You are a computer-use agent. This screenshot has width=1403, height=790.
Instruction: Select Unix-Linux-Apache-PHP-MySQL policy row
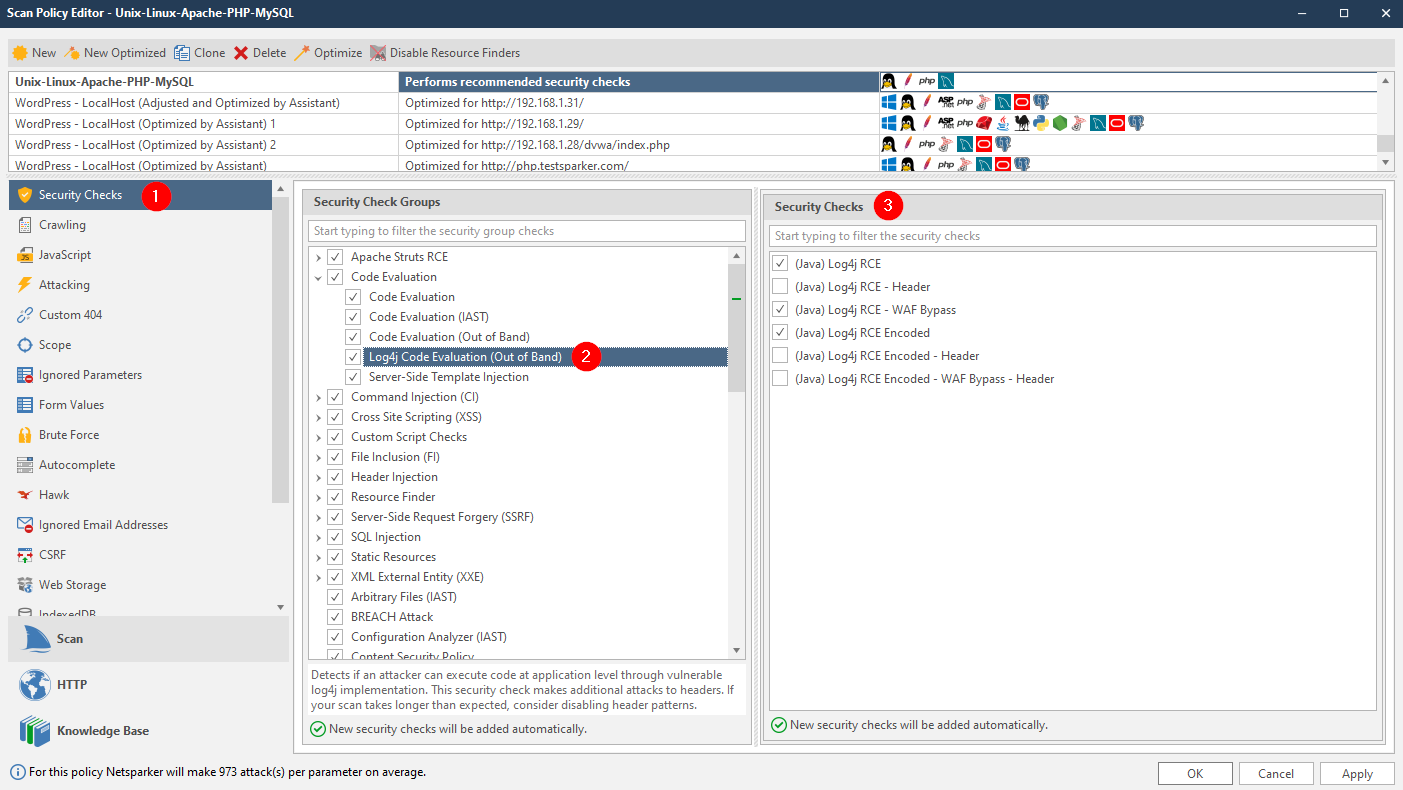(693, 81)
